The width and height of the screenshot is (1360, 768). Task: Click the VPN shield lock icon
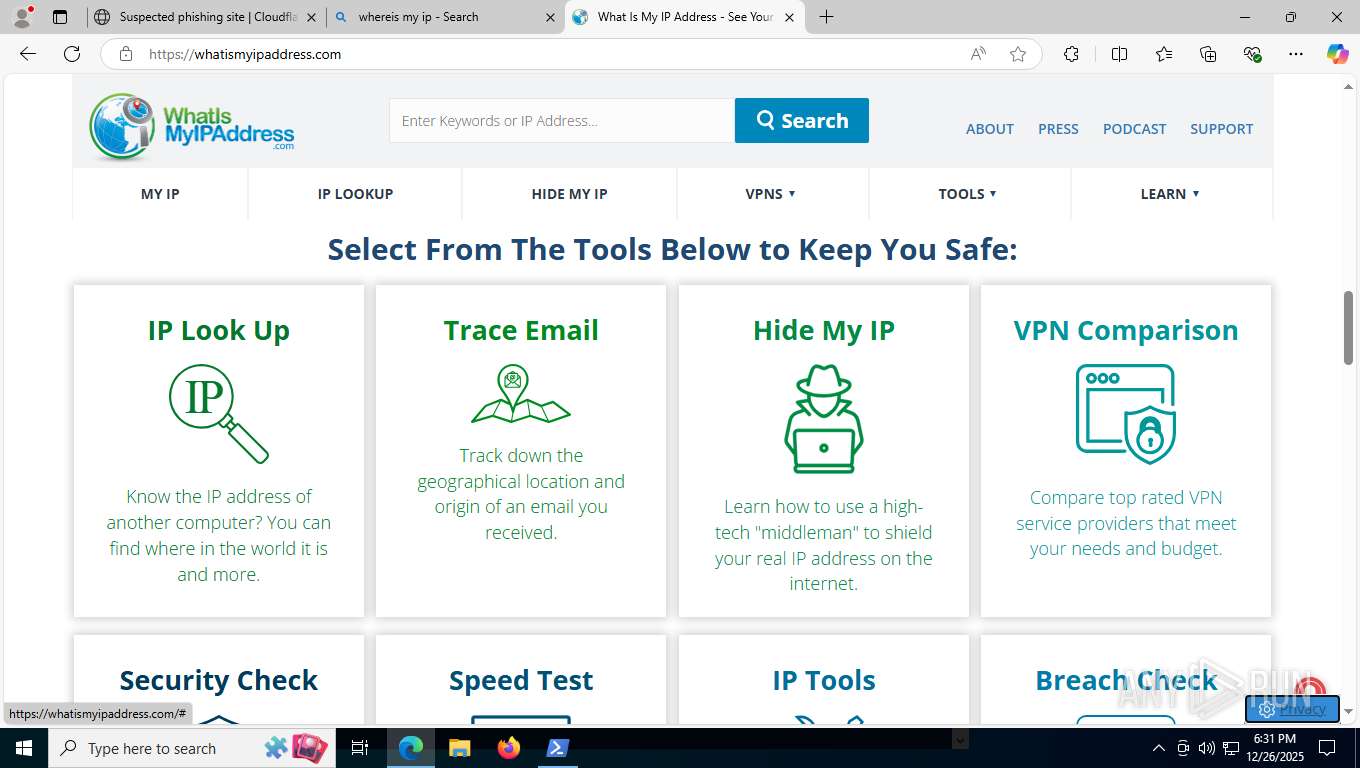point(1126,413)
